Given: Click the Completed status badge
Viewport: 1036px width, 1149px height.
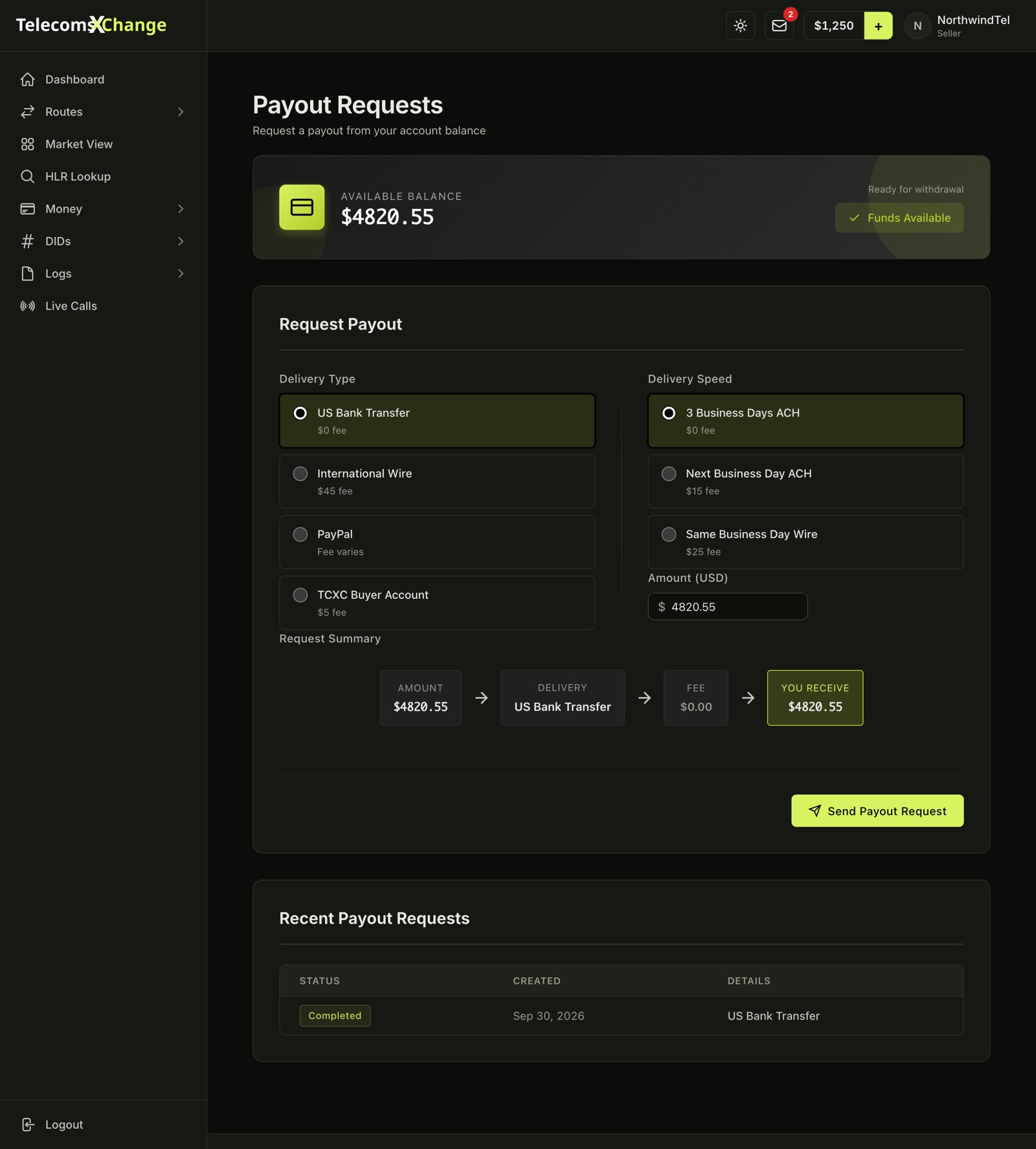Looking at the screenshot, I should click(x=335, y=1016).
